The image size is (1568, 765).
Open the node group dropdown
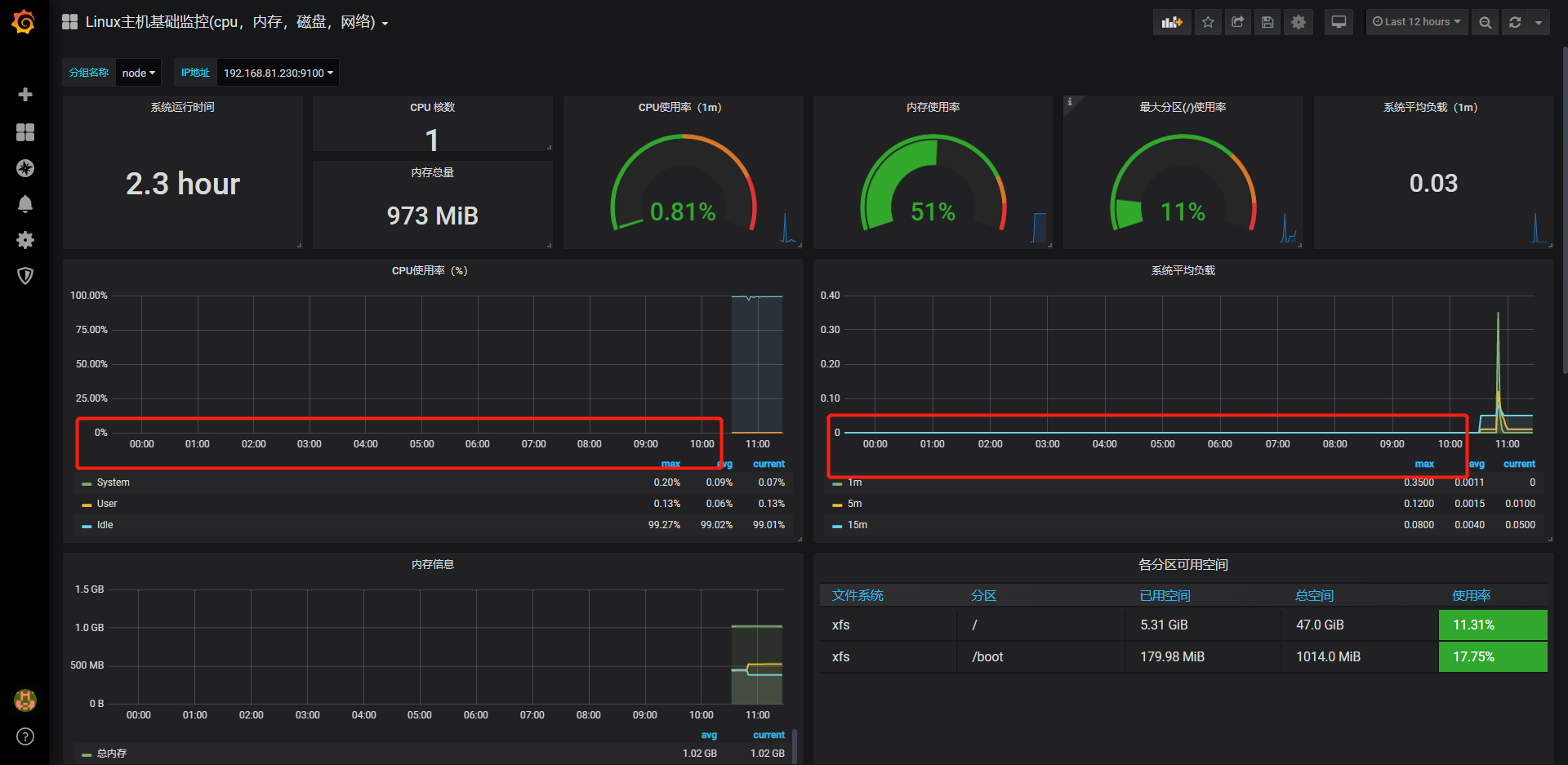pyautogui.click(x=137, y=72)
